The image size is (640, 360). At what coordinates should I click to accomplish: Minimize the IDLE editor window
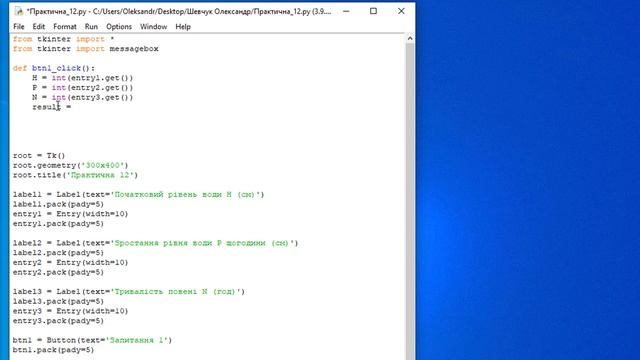(x=346, y=11)
